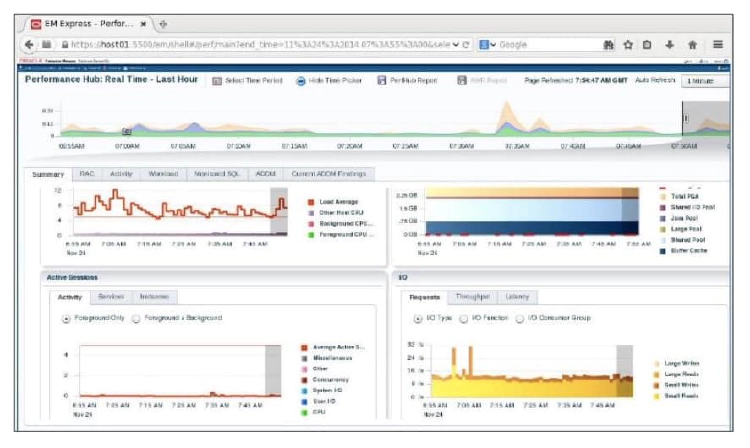
Task: Select the Throughput sub-tab under I/O
Action: tap(473, 297)
